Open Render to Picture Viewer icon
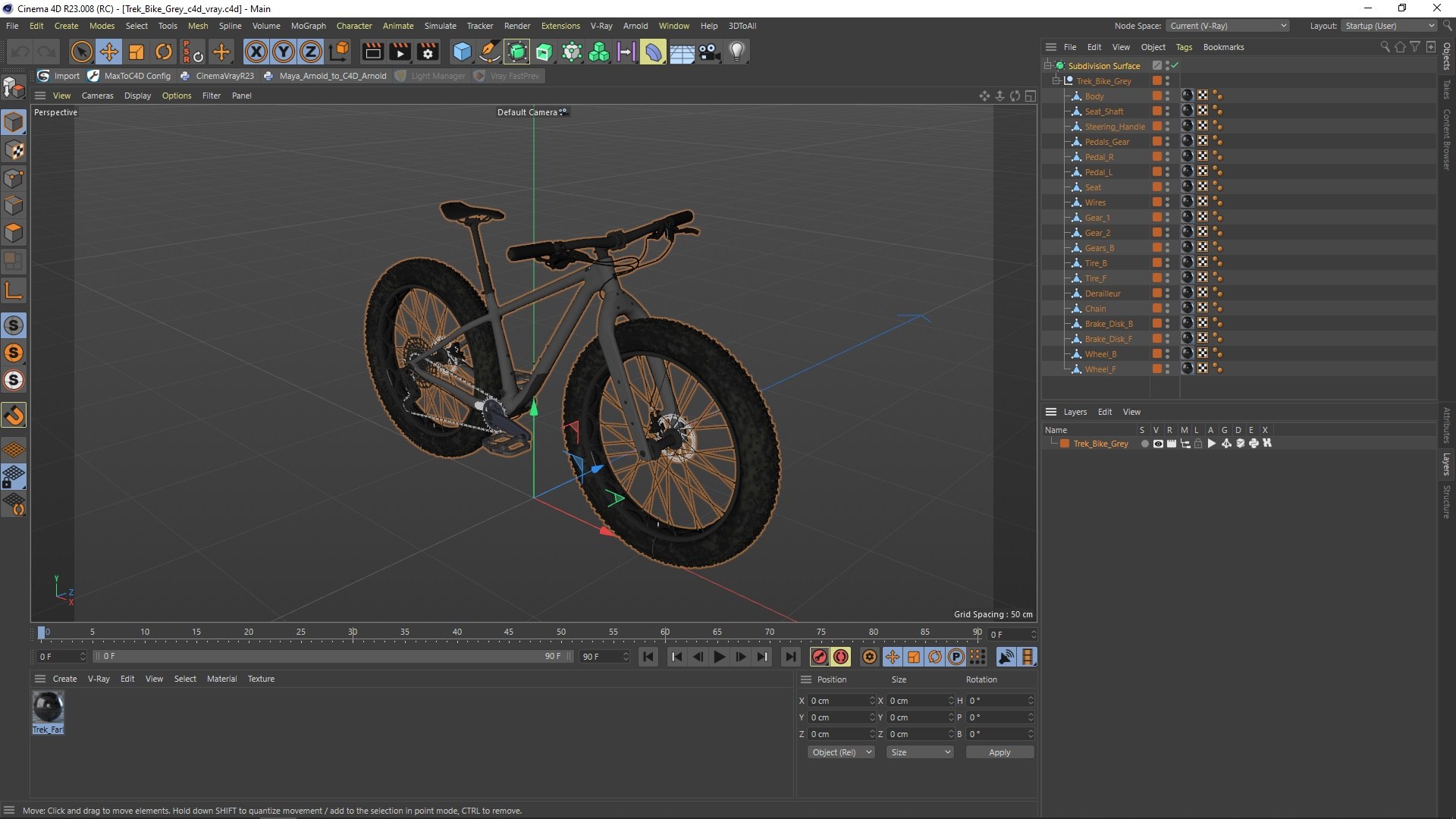 pyautogui.click(x=400, y=52)
